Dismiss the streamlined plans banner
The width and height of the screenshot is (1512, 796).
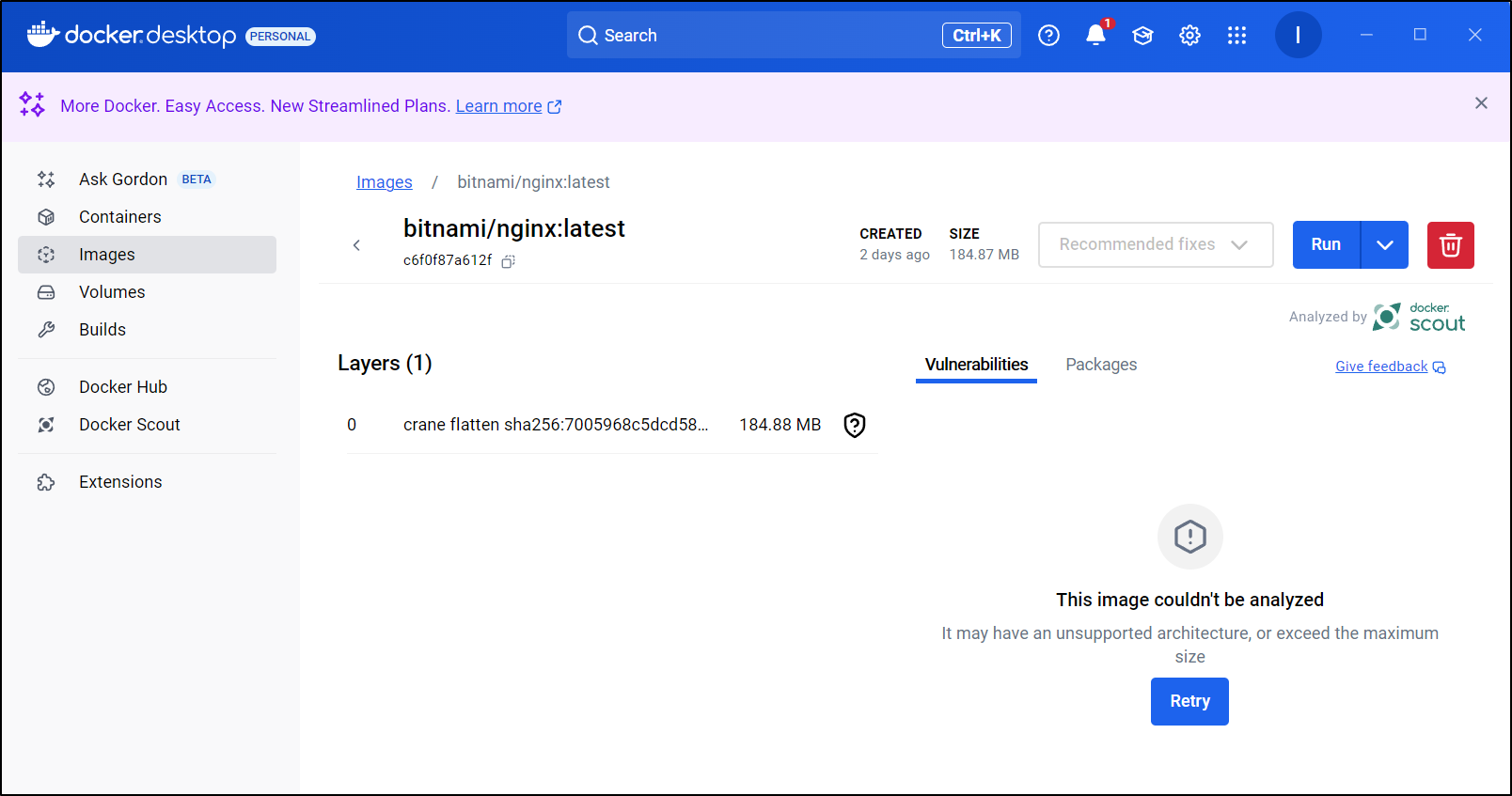(1481, 103)
